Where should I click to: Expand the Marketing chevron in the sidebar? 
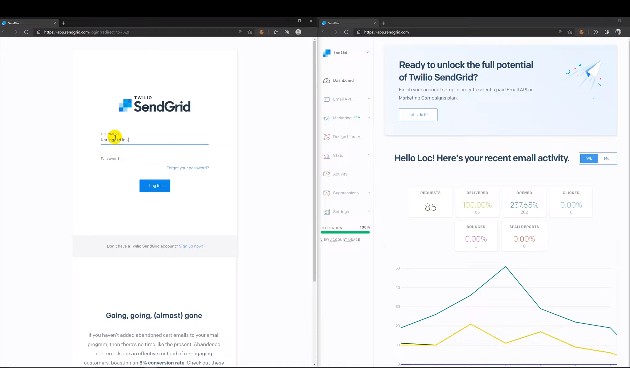[x=368, y=118]
